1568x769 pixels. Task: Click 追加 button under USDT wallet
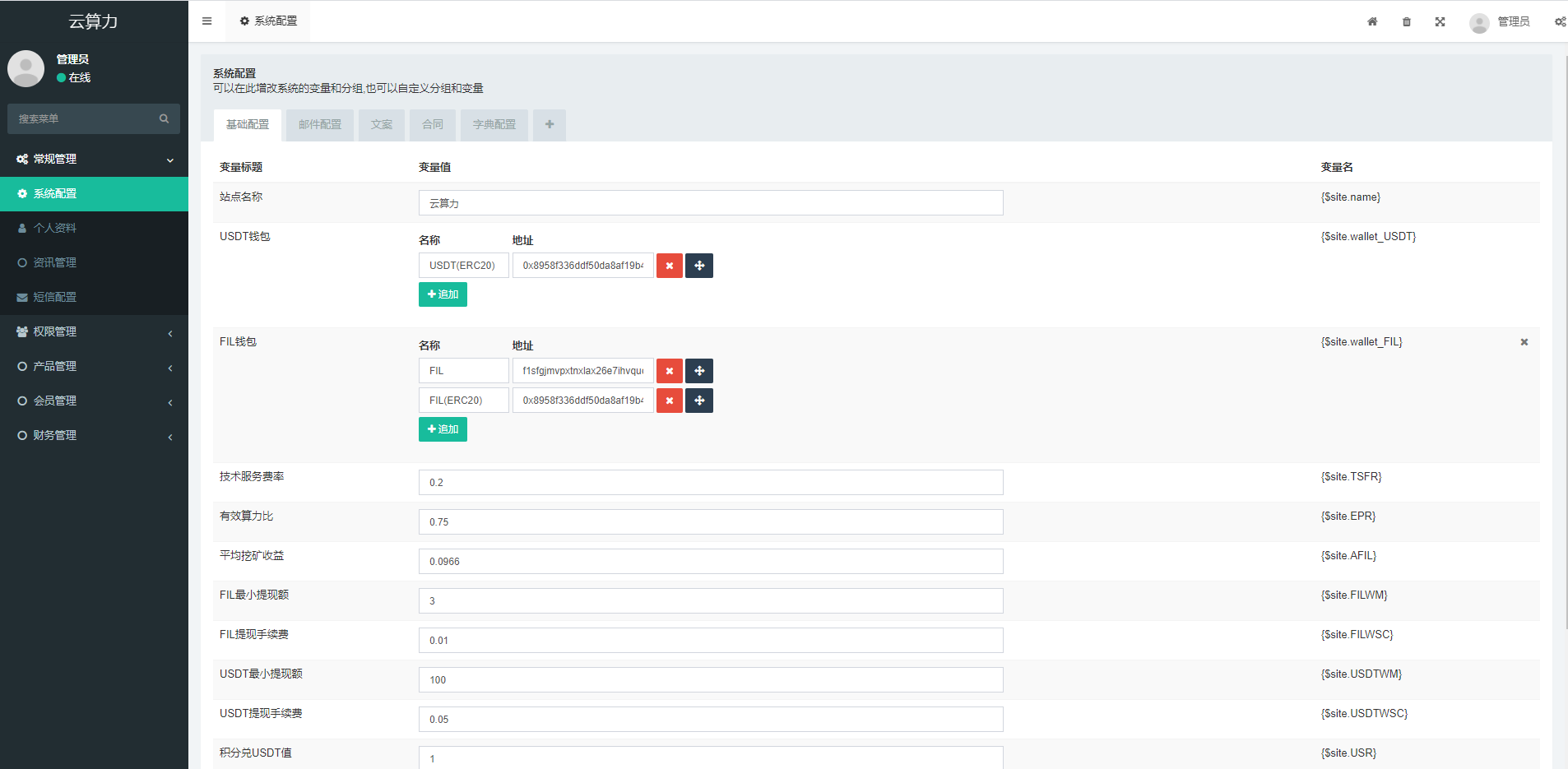tap(443, 294)
